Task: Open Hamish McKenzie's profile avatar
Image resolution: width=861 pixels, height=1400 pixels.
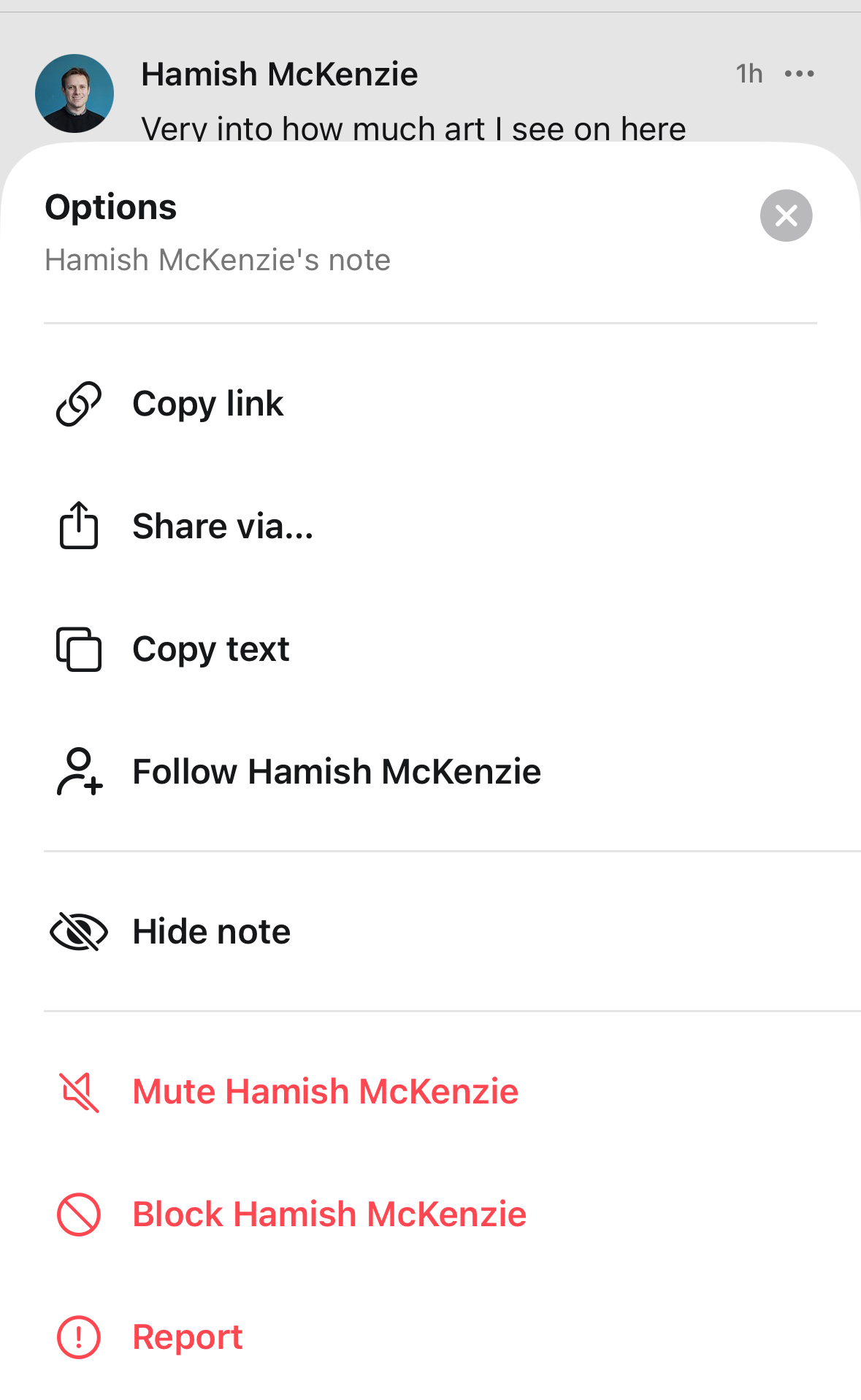Action: click(74, 93)
